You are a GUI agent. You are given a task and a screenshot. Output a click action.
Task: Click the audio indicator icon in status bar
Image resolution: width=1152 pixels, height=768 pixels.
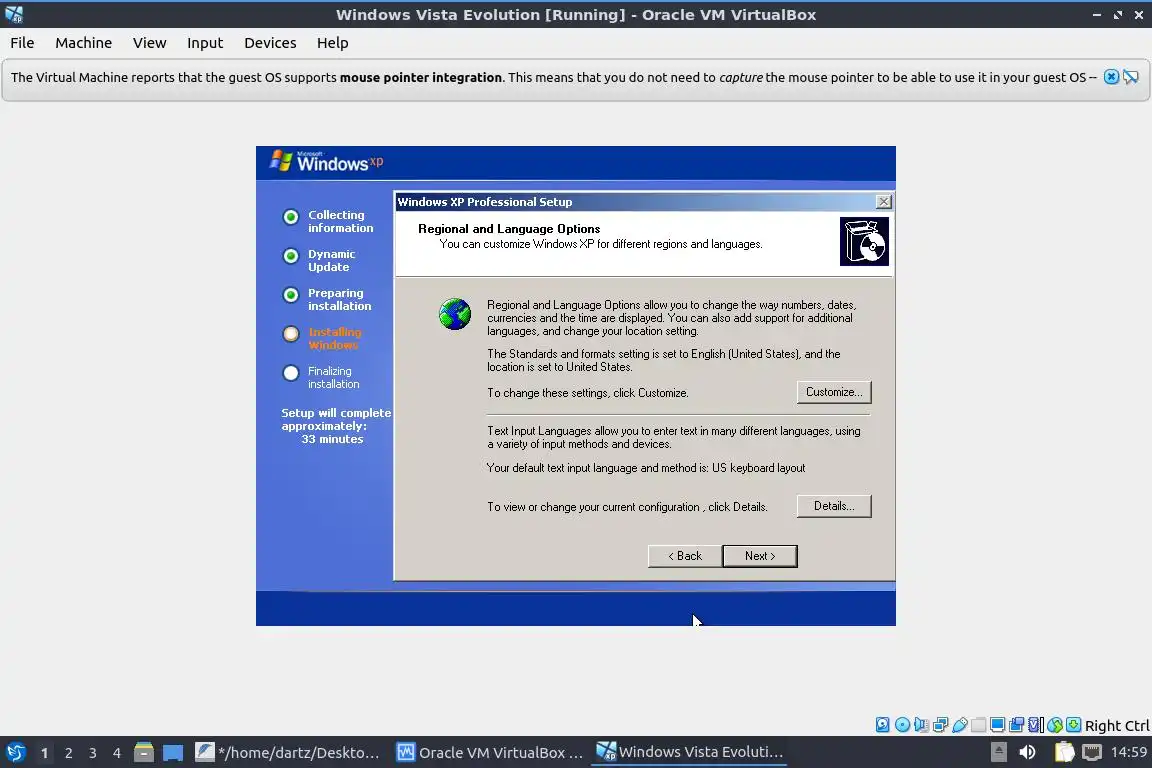tap(921, 725)
